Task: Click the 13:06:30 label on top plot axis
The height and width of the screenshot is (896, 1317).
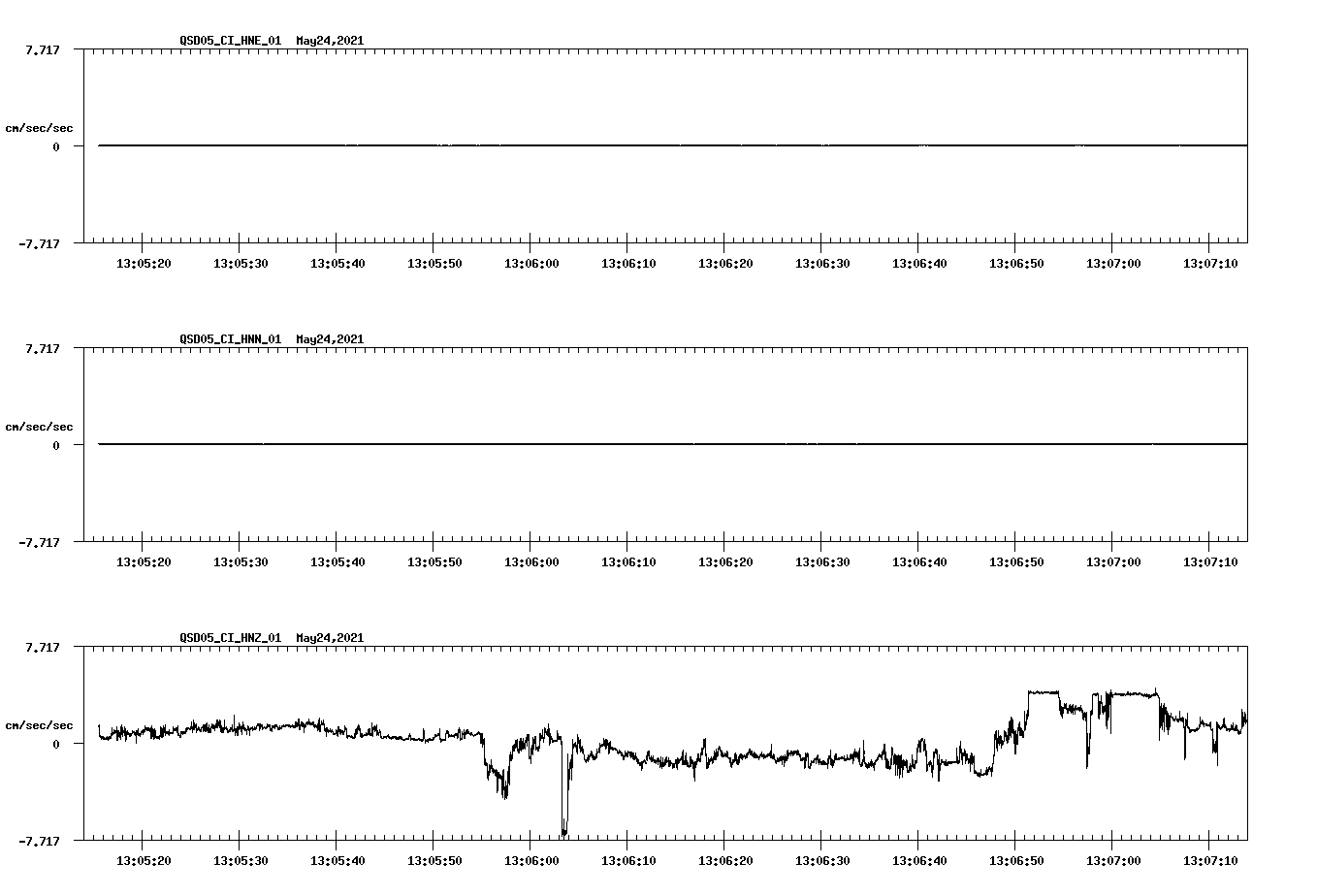Action: pos(822,262)
